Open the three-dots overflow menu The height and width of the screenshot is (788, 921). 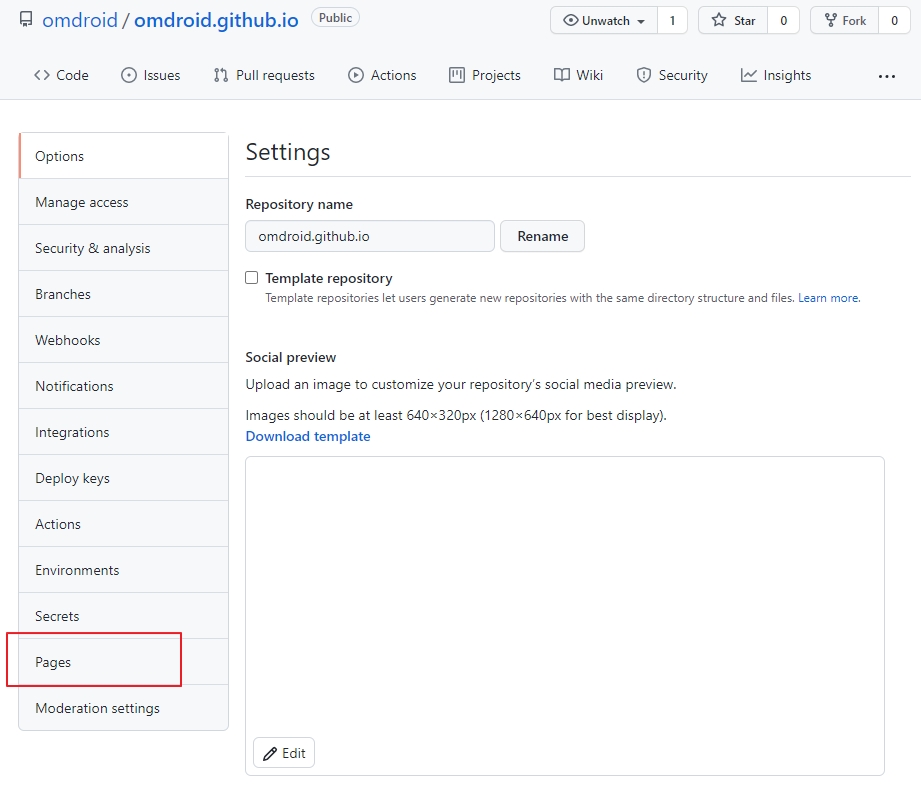click(886, 76)
